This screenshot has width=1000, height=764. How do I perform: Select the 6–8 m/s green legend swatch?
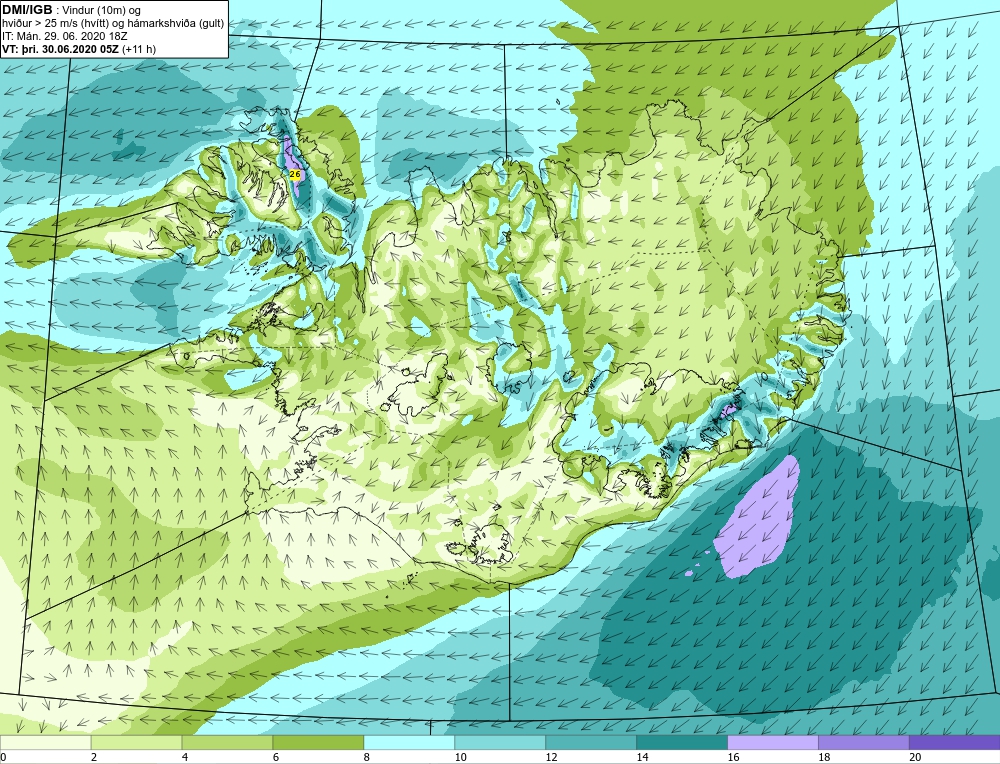(318, 743)
